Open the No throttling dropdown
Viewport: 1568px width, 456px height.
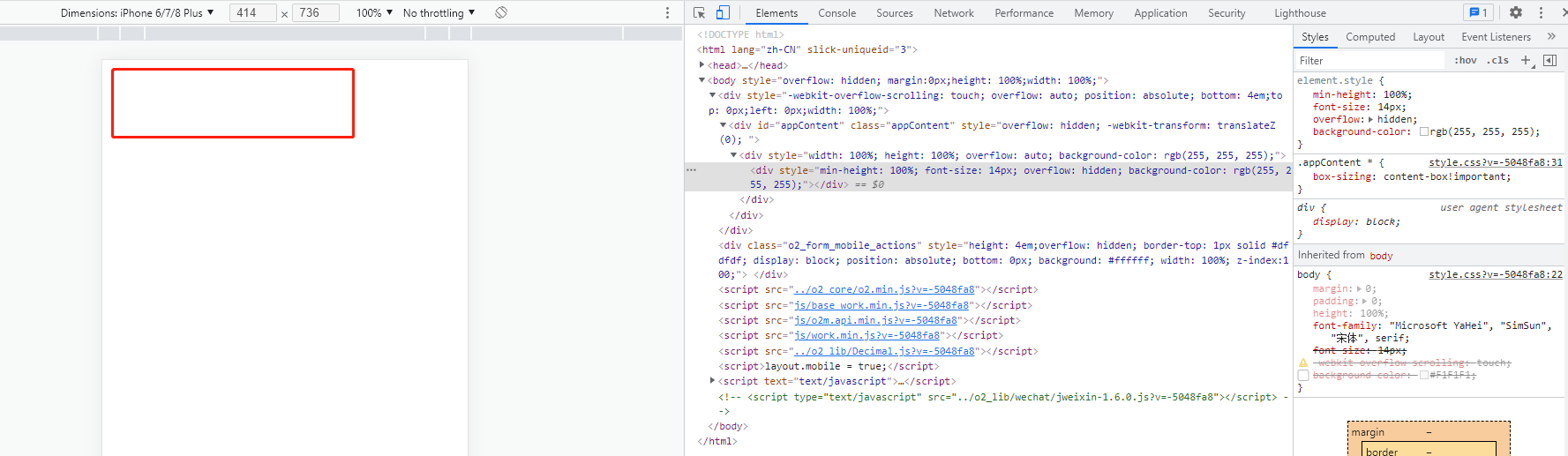tap(439, 12)
